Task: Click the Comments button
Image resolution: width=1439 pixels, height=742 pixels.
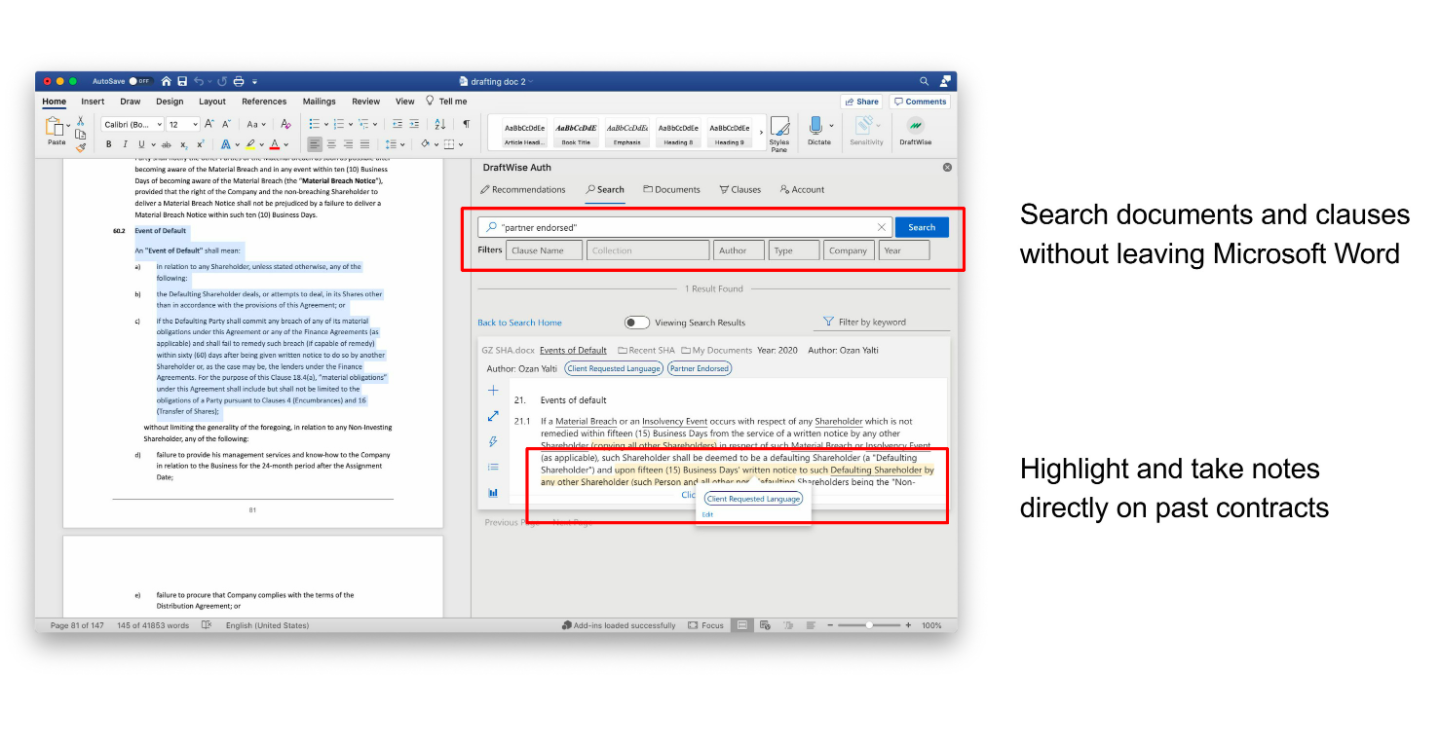Action: click(x=920, y=101)
